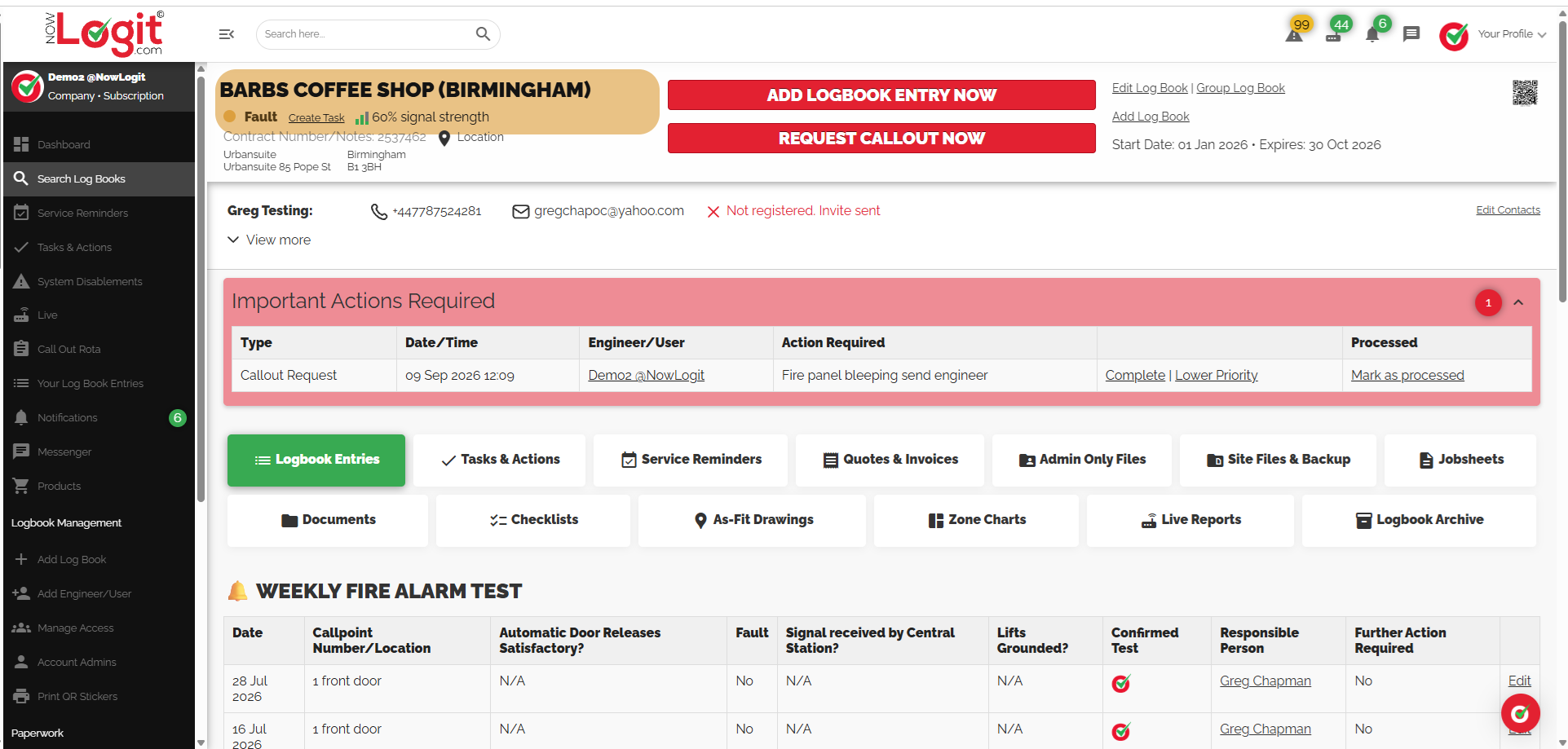The height and width of the screenshot is (749, 1568).
Task: Click the Location map pin icon
Action: click(444, 138)
